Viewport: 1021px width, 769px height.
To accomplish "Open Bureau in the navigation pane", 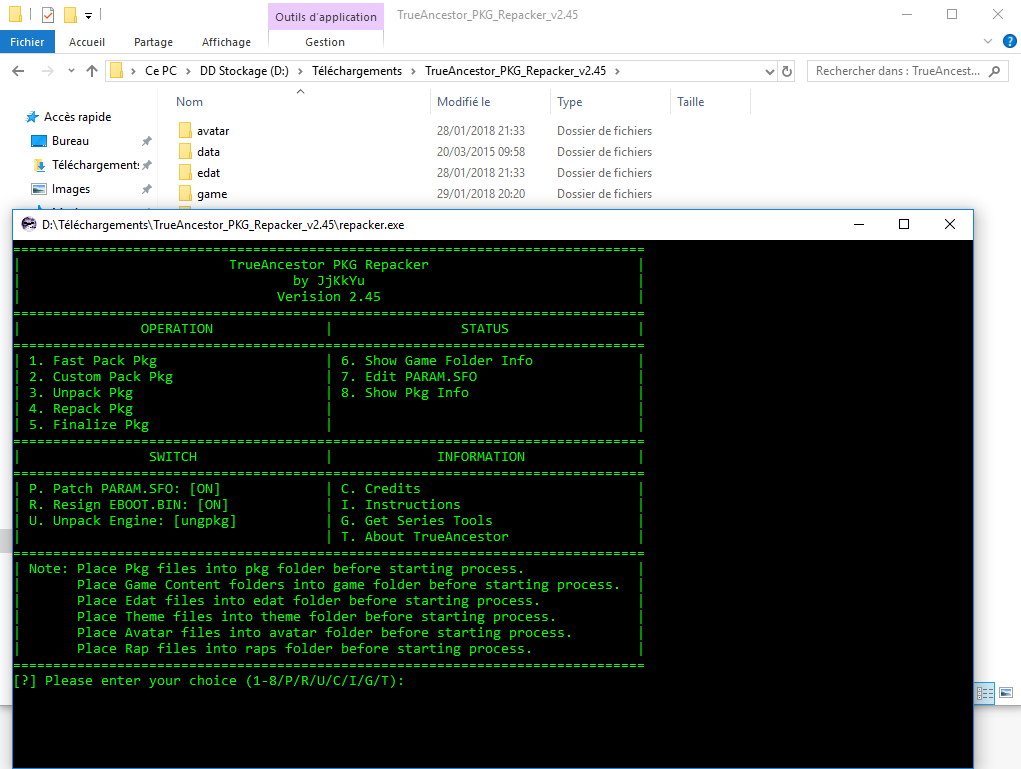I will [x=70, y=141].
